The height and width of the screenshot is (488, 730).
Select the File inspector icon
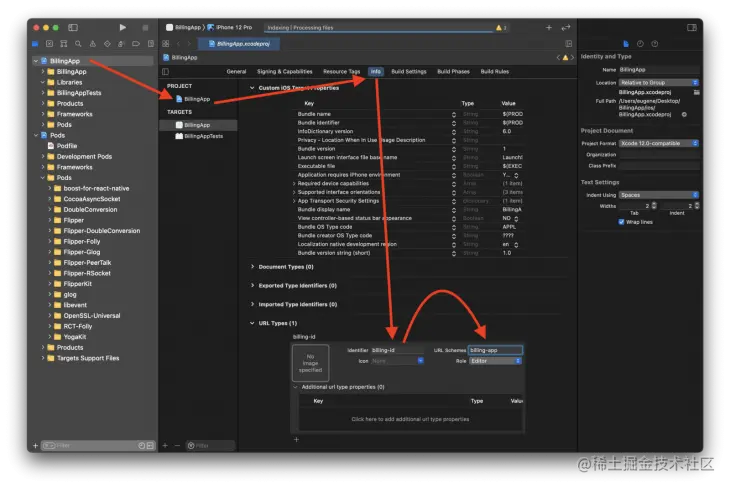point(626,44)
